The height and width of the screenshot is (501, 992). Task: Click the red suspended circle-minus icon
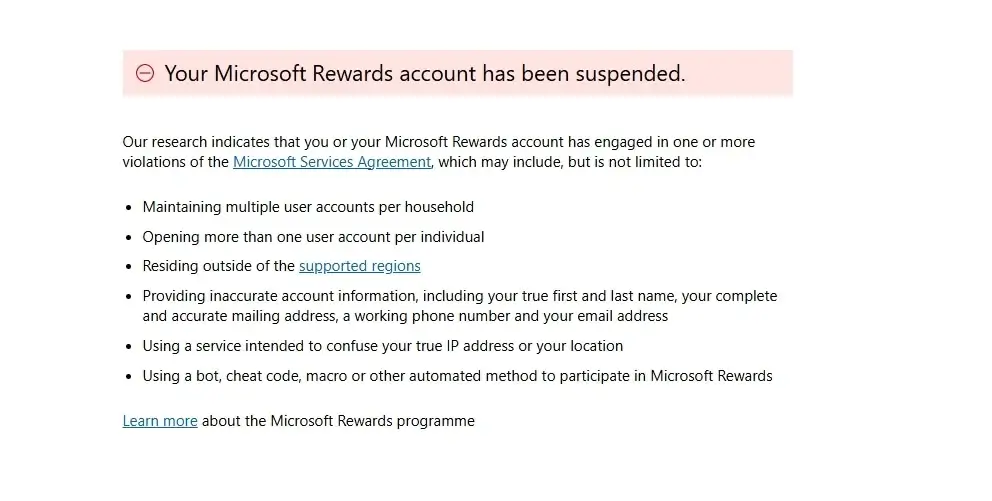[145, 74]
